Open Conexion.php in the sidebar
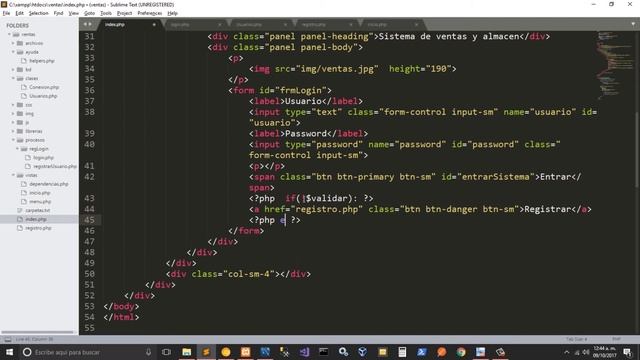The width and height of the screenshot is (640, 360). click(44, 87)
